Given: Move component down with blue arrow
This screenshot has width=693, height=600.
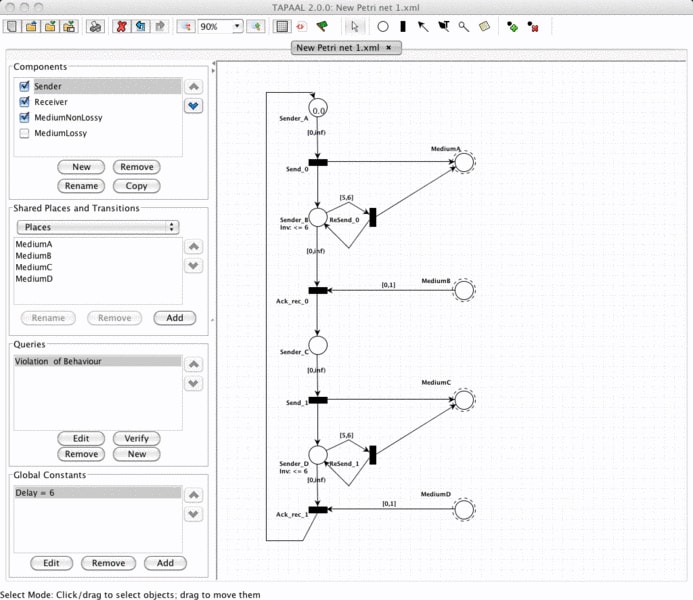Looking at the screenshot, I should 194,106.
